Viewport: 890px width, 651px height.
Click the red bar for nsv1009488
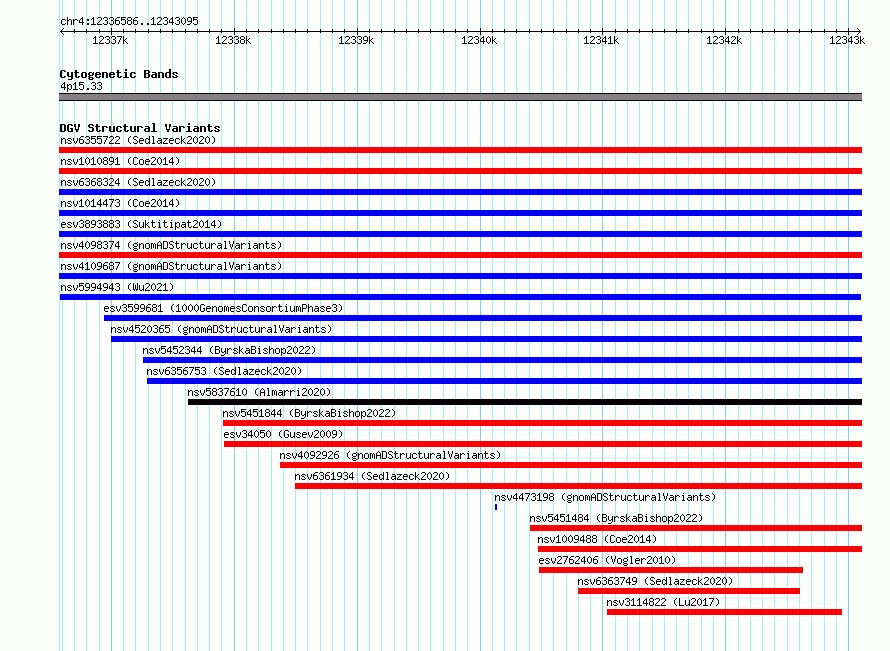pos(700,549)
